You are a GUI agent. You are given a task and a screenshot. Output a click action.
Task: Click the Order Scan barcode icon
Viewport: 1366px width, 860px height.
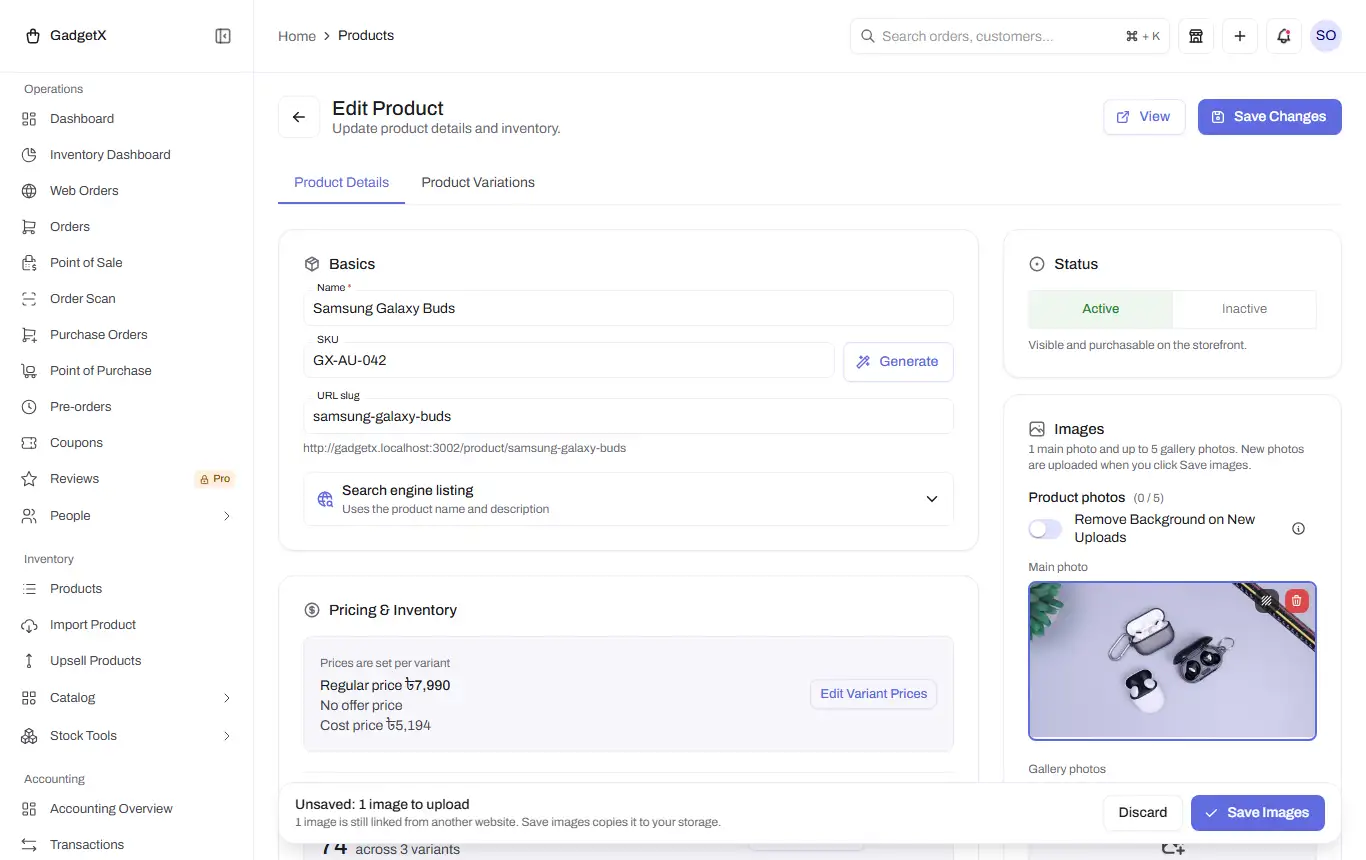tap(29, 299)
